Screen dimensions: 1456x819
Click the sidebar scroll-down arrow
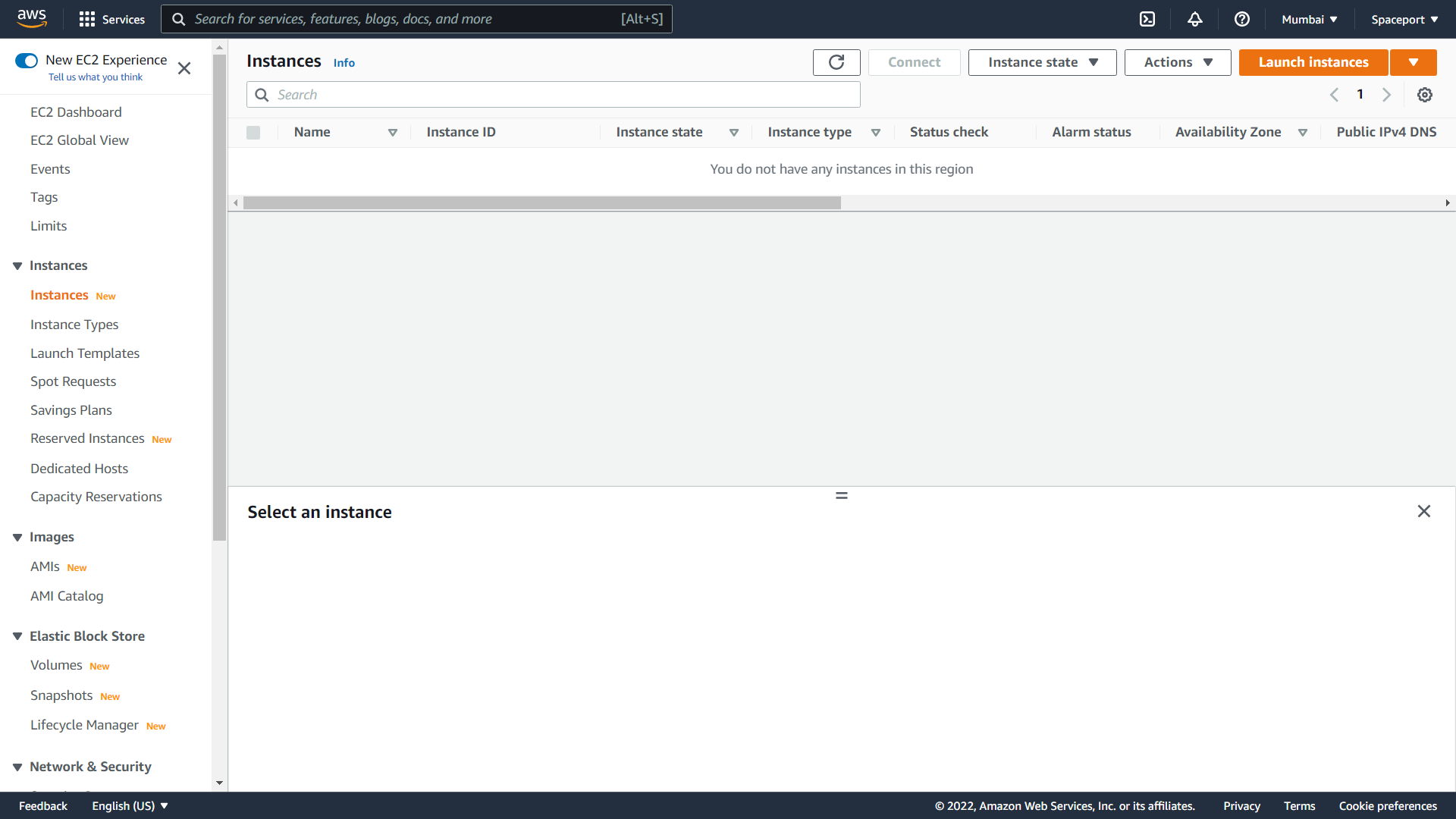coord(220,783)
